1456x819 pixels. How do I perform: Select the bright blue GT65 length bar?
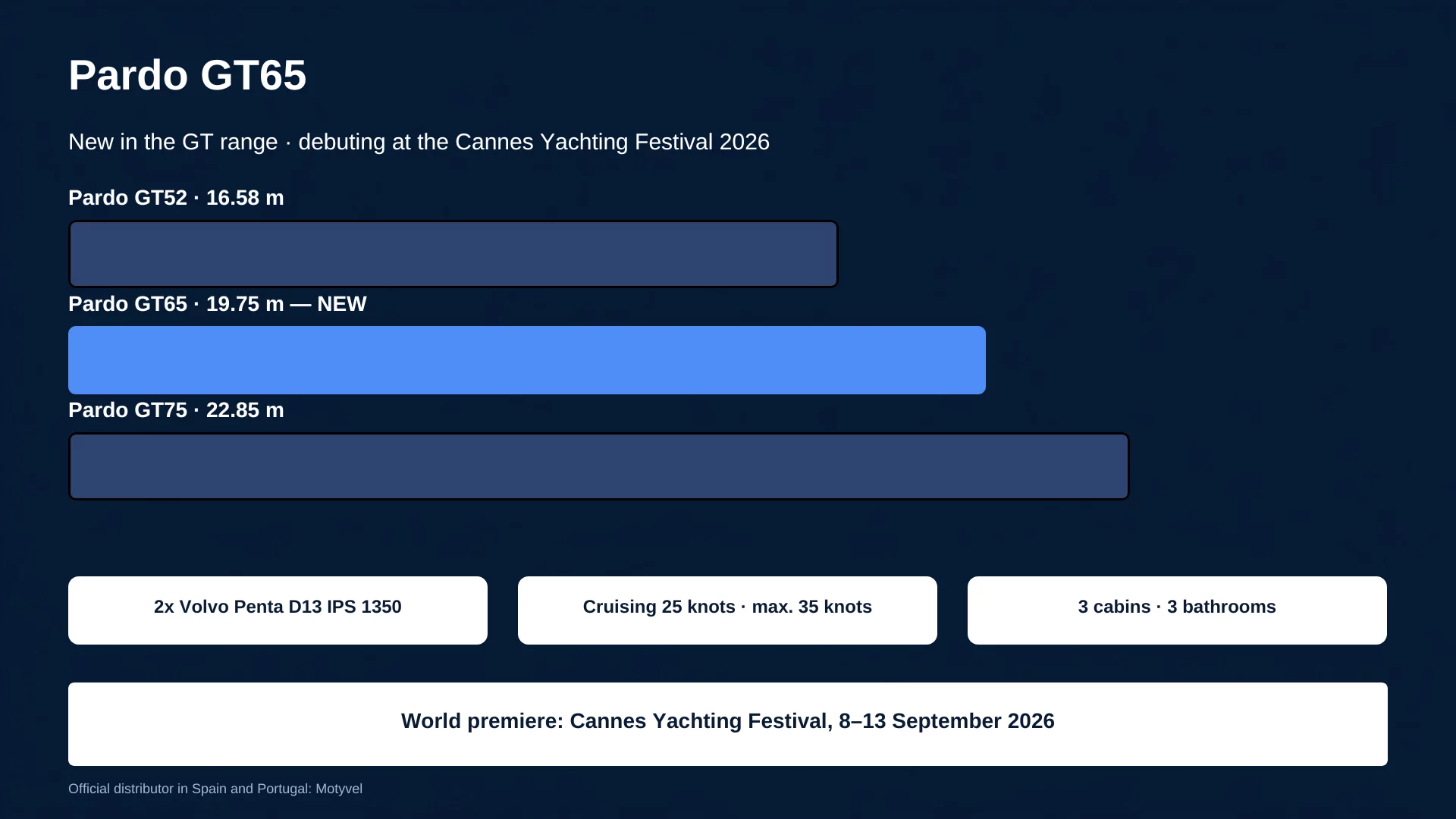pyautogui.click(x=527, y=360)
